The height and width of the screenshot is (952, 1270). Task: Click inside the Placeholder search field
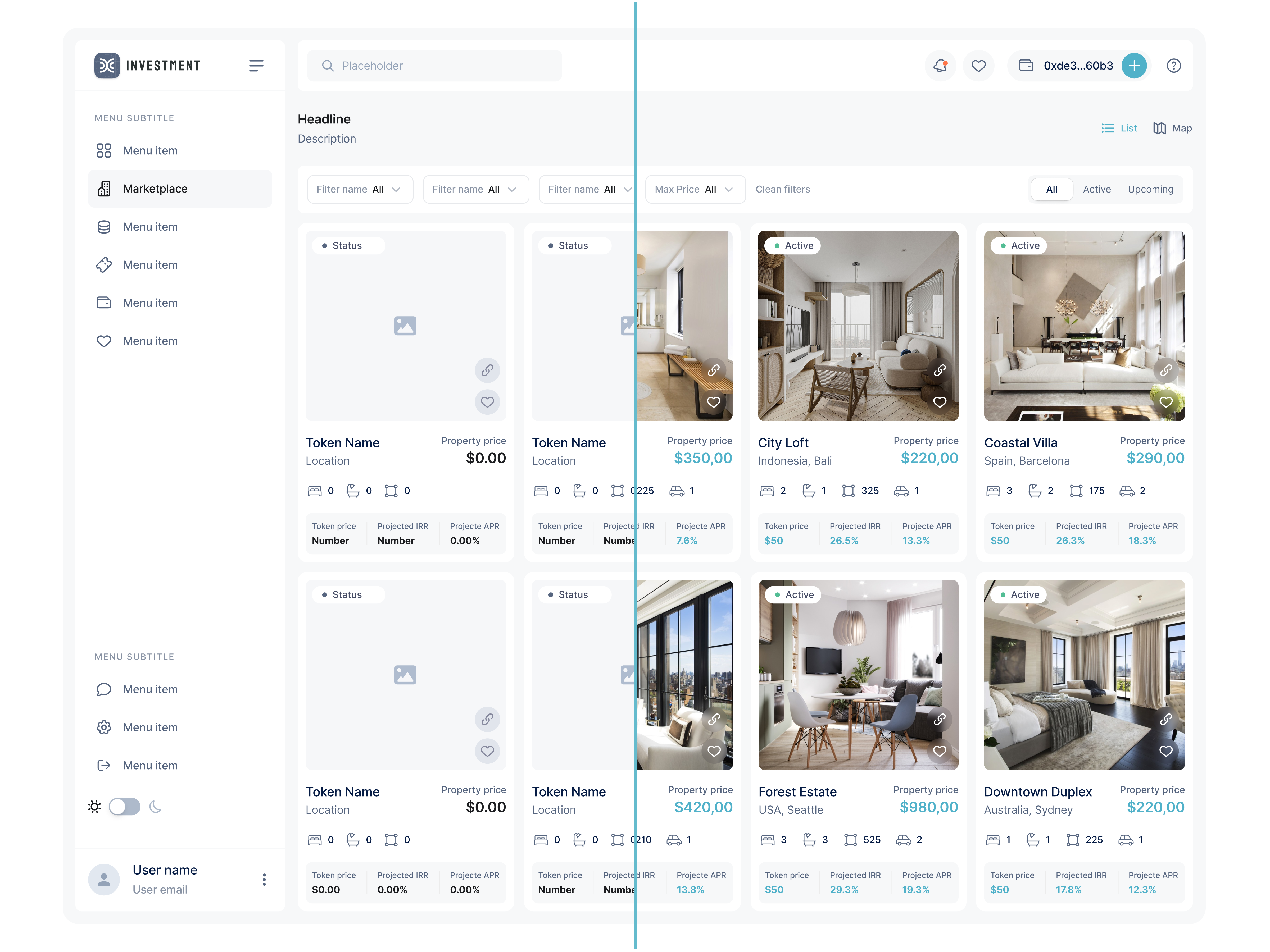pos(433,65)
